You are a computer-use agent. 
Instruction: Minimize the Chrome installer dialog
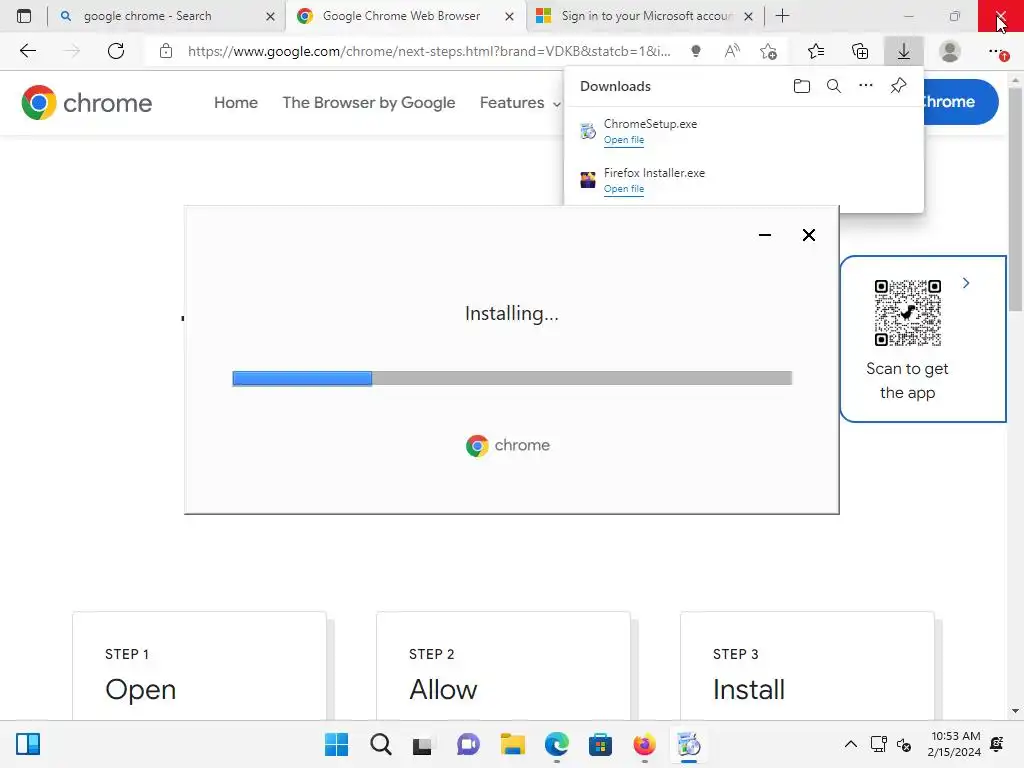[x=765, y=235]
